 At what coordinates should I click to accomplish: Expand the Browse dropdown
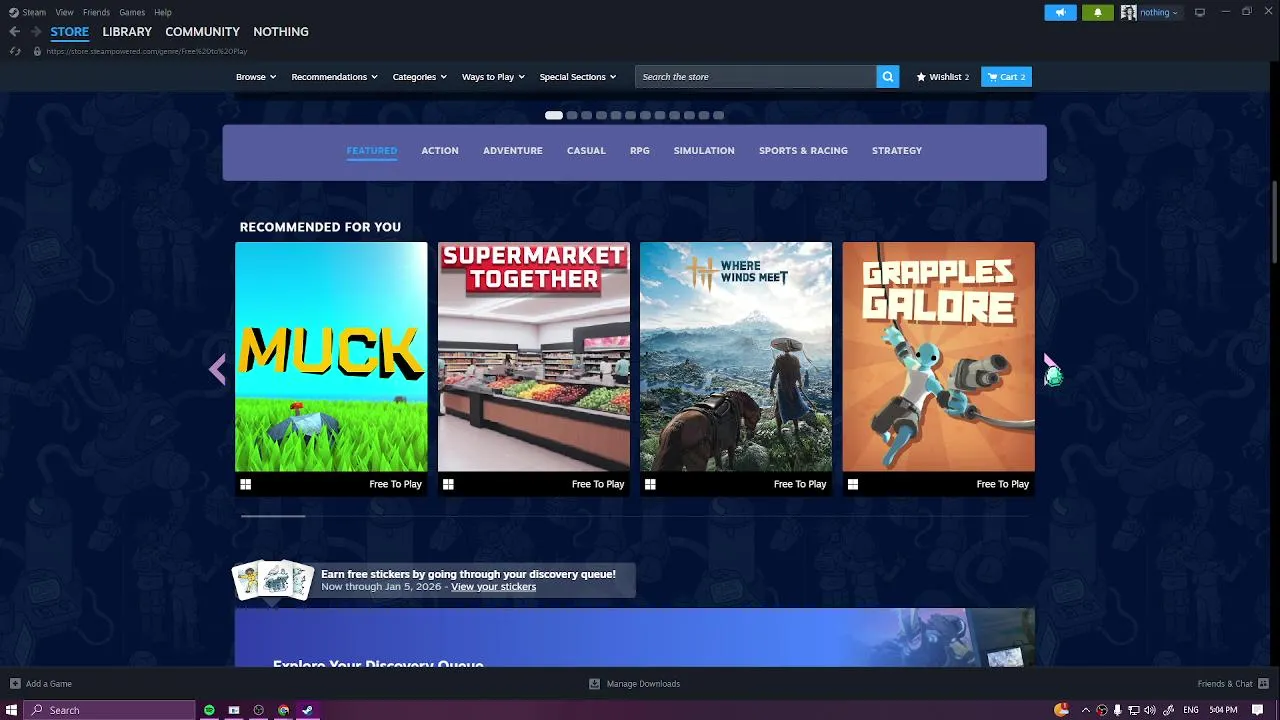[256, 77]
